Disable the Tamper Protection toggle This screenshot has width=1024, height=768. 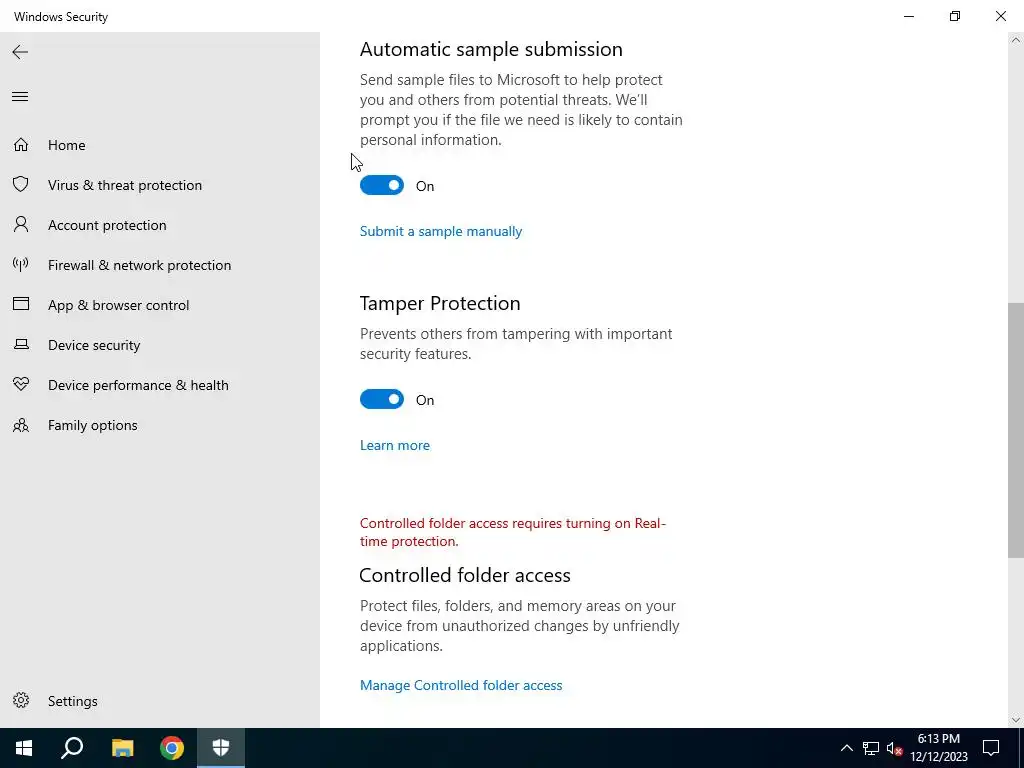tap(382, 400)
